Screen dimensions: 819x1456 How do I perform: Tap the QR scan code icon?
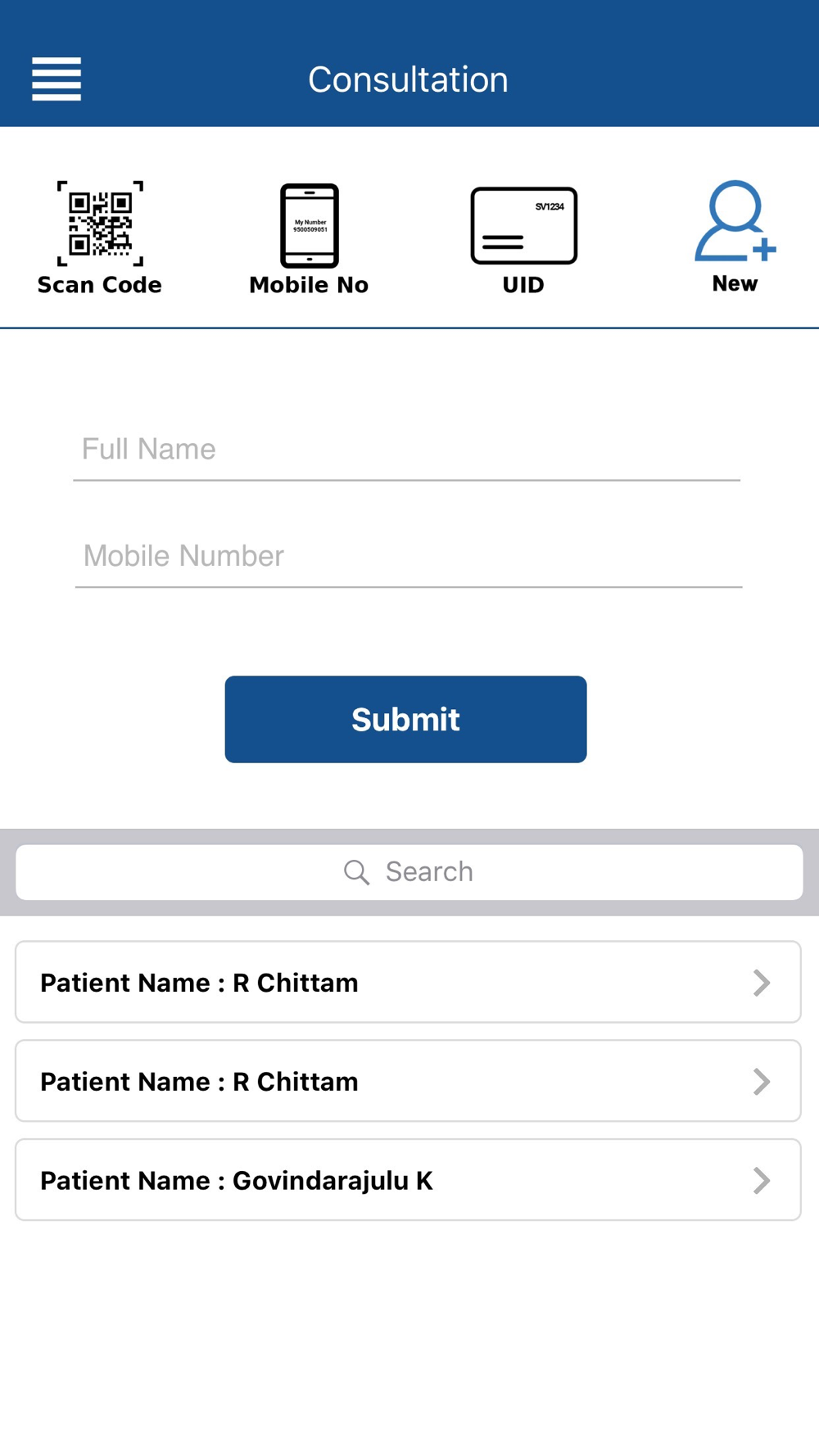pos(100,223)
